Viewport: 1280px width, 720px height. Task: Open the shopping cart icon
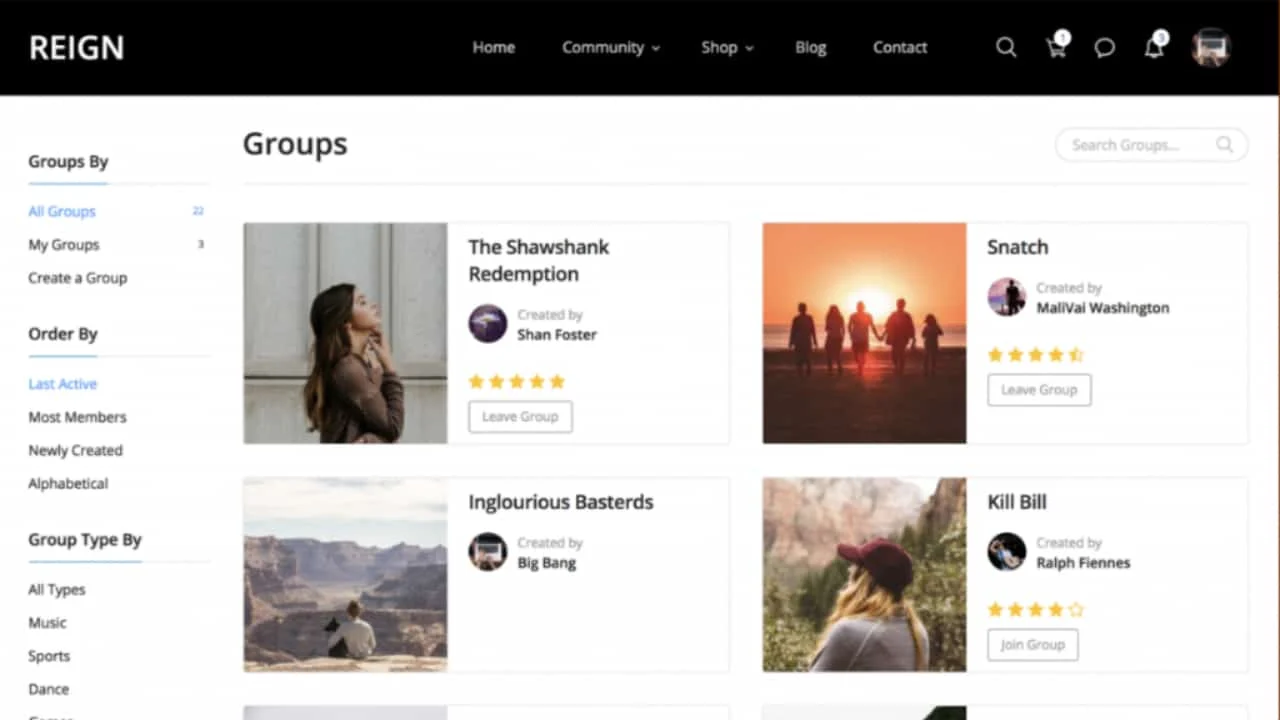point(1056,47)
